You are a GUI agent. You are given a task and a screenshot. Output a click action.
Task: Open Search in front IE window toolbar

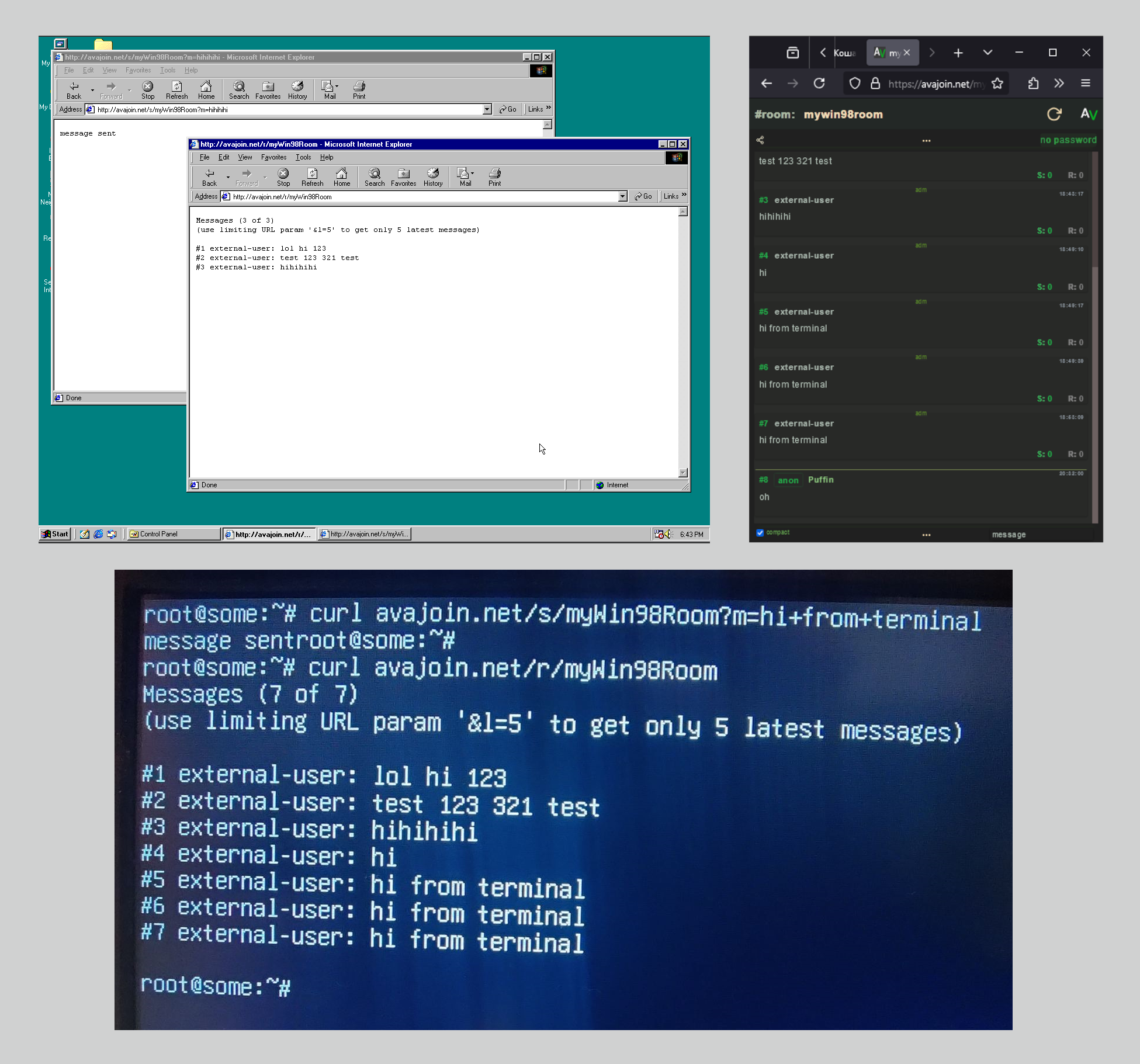[375, 177]
